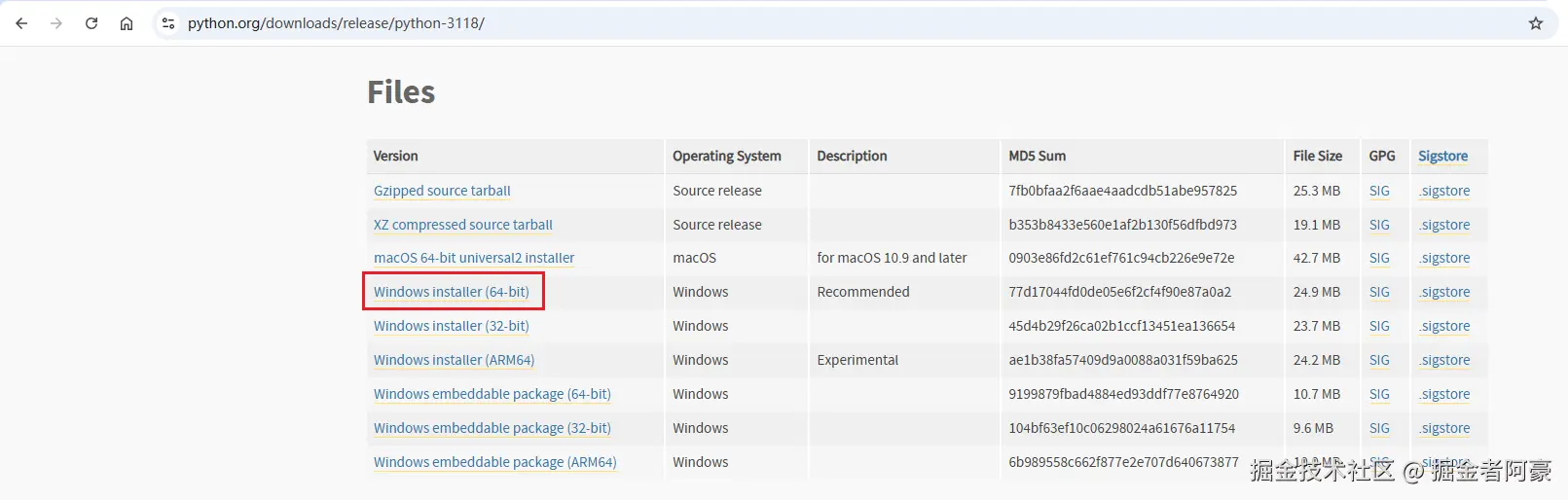Image resolution: width=1568 pixels, height=500 pixels.
Task: Click MD5 sum 77d17044fd0de05e6f2cf4f90e87a0a2
Action: (1120, 292)
